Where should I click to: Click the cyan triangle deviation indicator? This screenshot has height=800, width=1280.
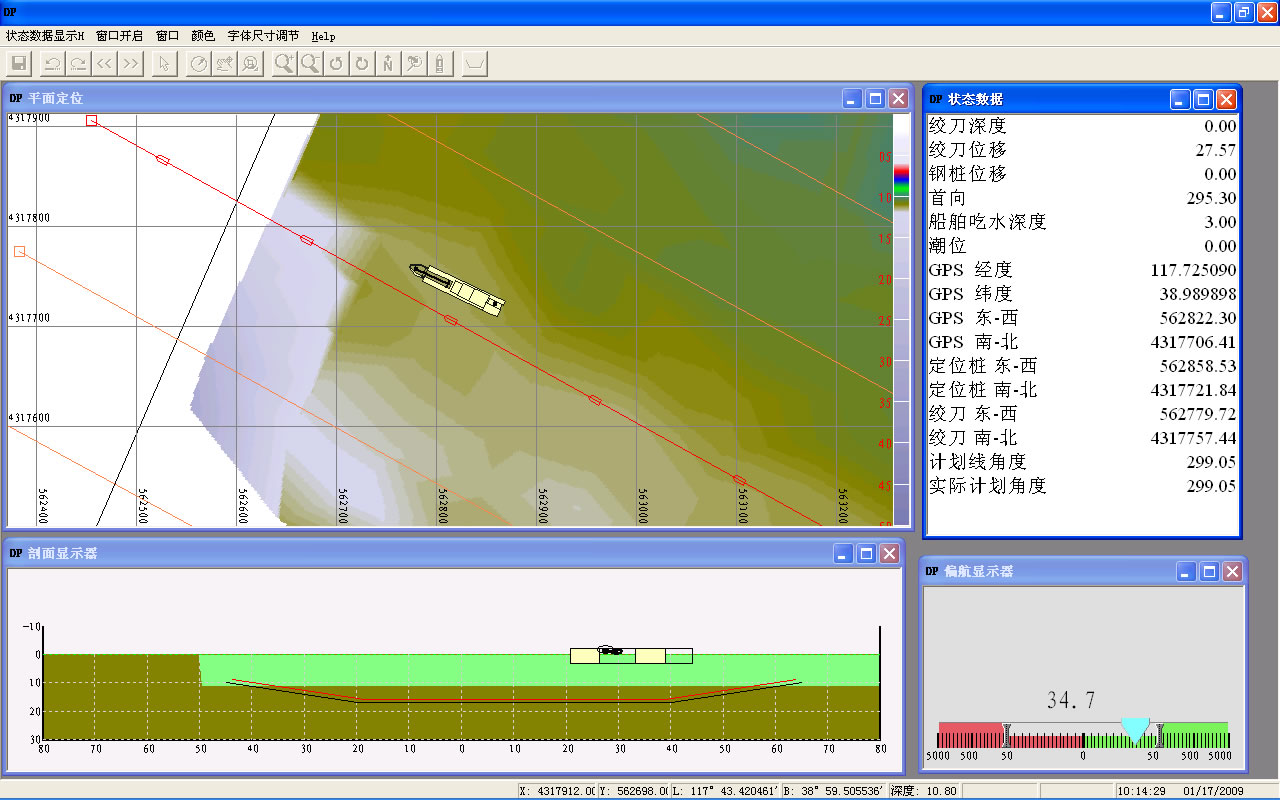1135,730
